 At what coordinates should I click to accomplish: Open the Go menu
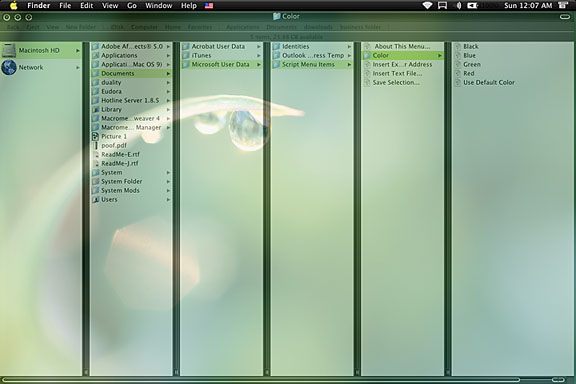[x=132, y=6]
